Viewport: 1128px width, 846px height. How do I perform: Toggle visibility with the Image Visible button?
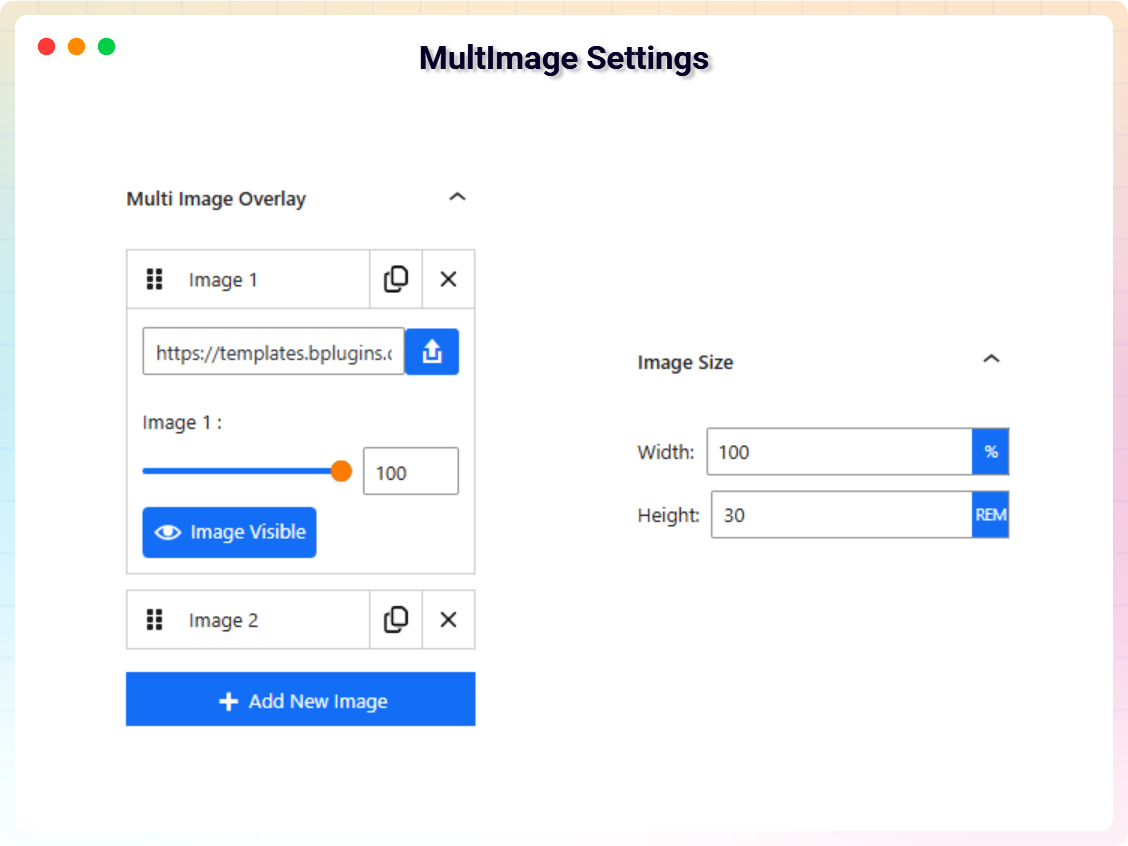(x=229, y=532)
